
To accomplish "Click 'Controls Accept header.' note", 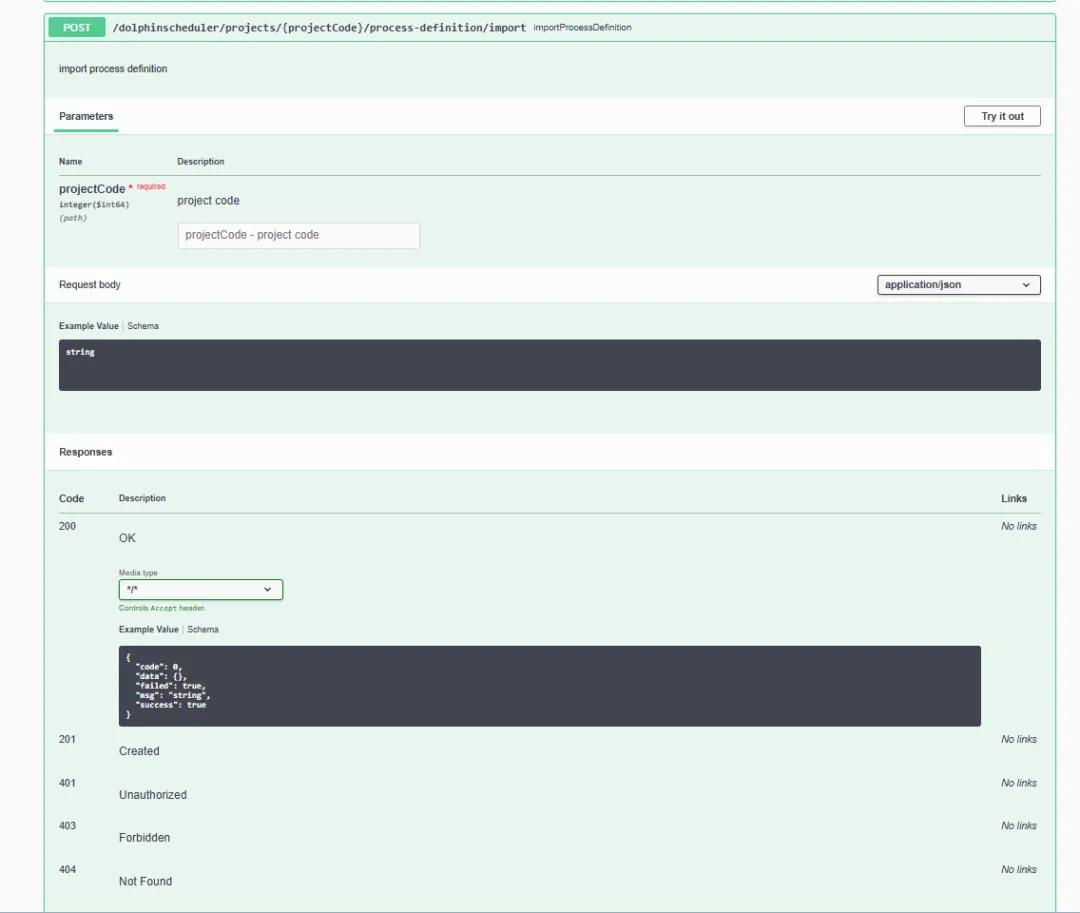I will [x=163, y=608].
